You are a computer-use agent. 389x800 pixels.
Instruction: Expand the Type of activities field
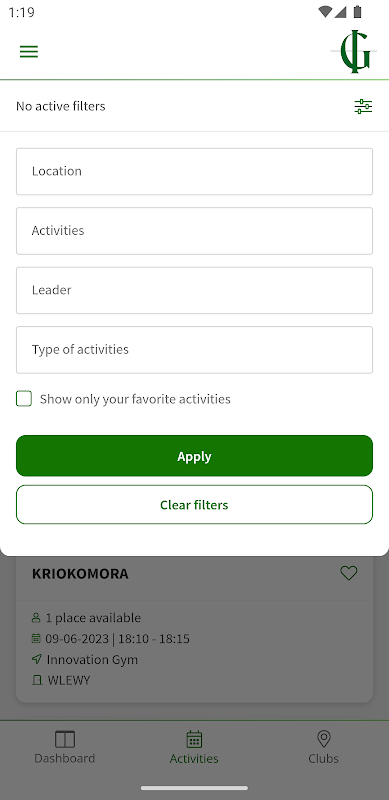click(194, 350)
